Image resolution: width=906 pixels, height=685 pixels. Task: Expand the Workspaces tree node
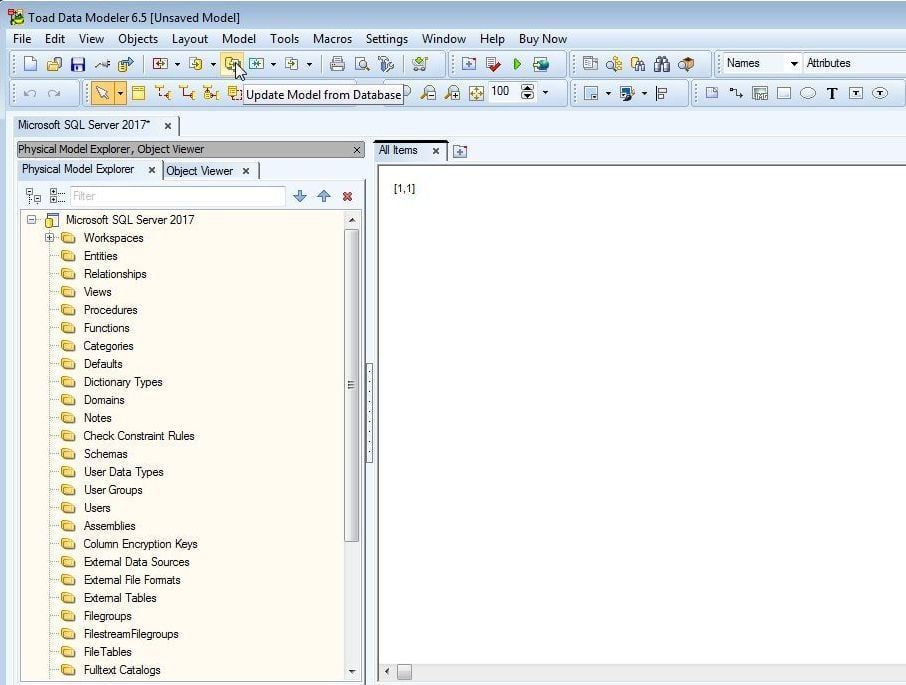49,238
